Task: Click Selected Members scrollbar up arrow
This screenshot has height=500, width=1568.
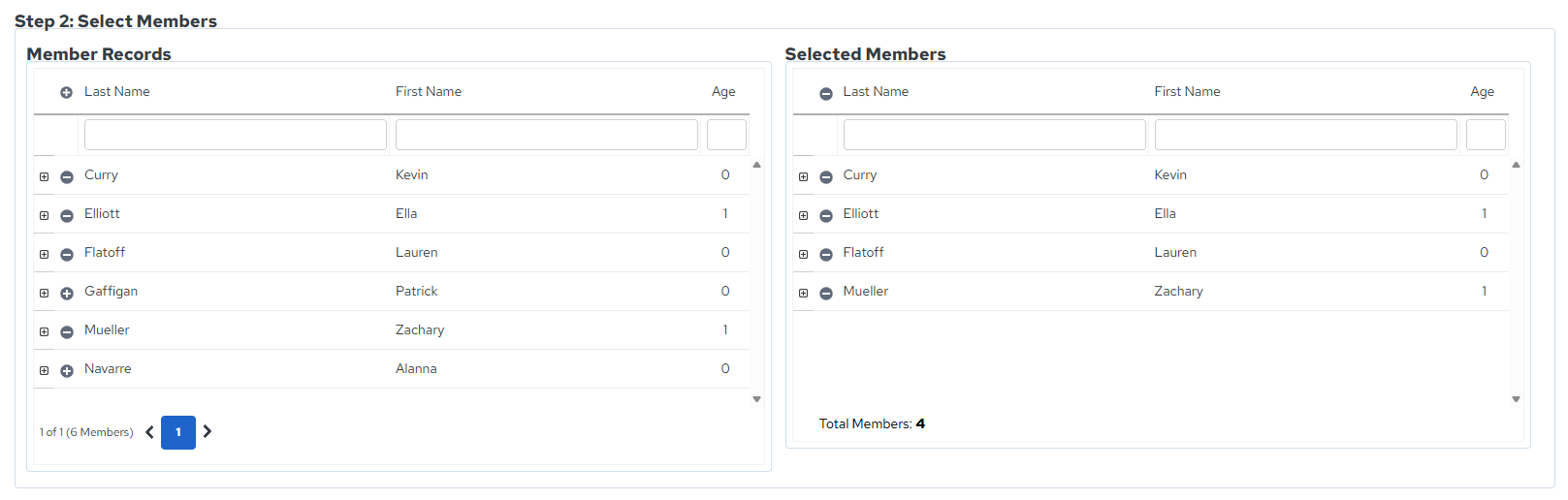Action: (1516, 165)
